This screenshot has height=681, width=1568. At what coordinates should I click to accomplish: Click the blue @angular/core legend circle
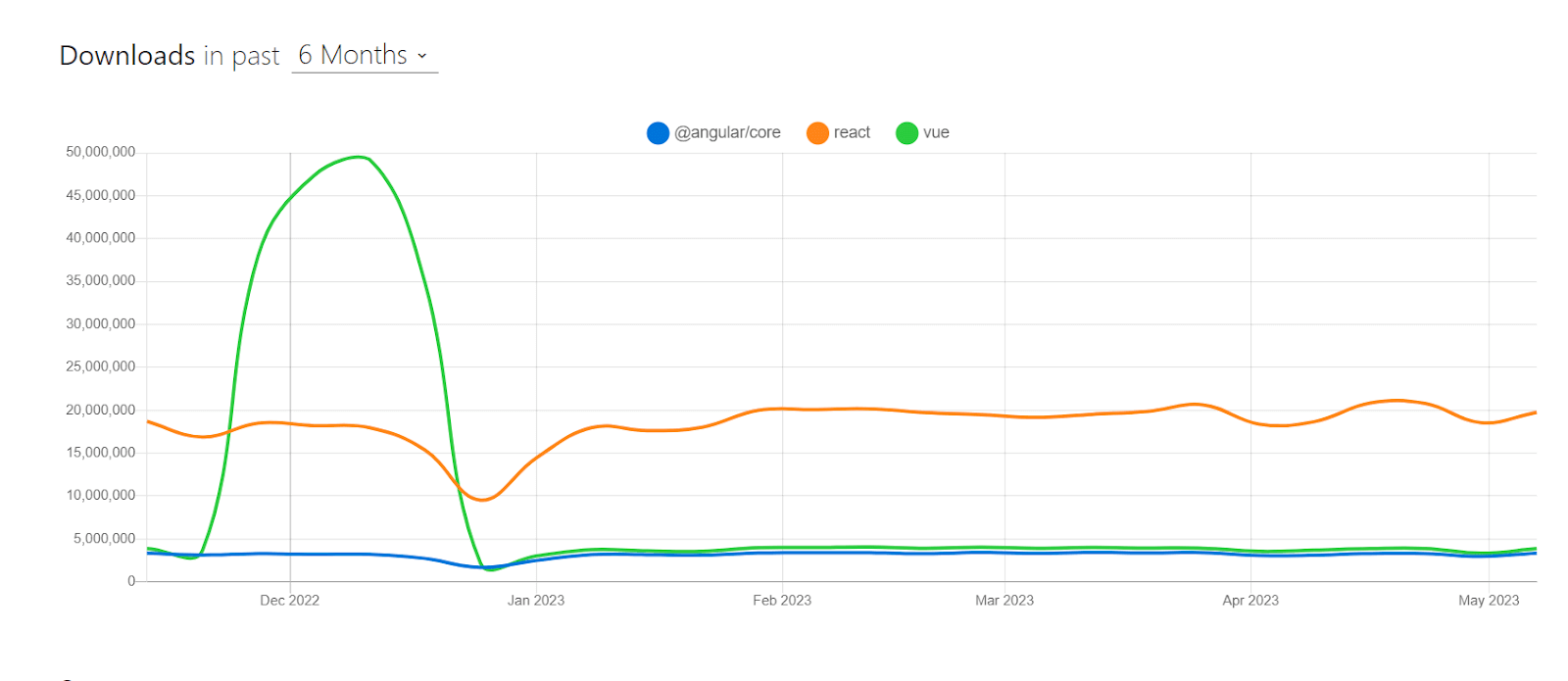[x=658, y=133]
